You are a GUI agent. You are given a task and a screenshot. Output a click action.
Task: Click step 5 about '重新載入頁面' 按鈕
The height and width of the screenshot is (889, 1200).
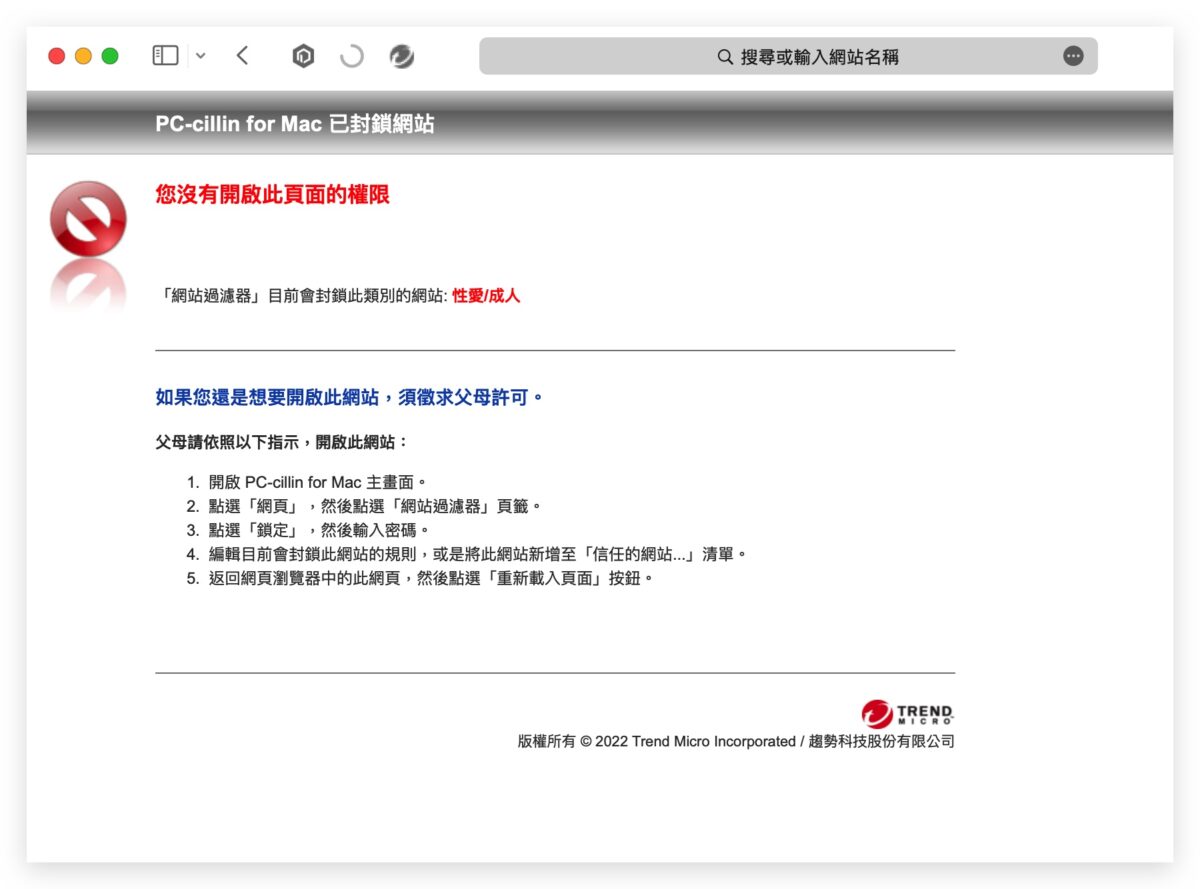[x=431, y=578]
